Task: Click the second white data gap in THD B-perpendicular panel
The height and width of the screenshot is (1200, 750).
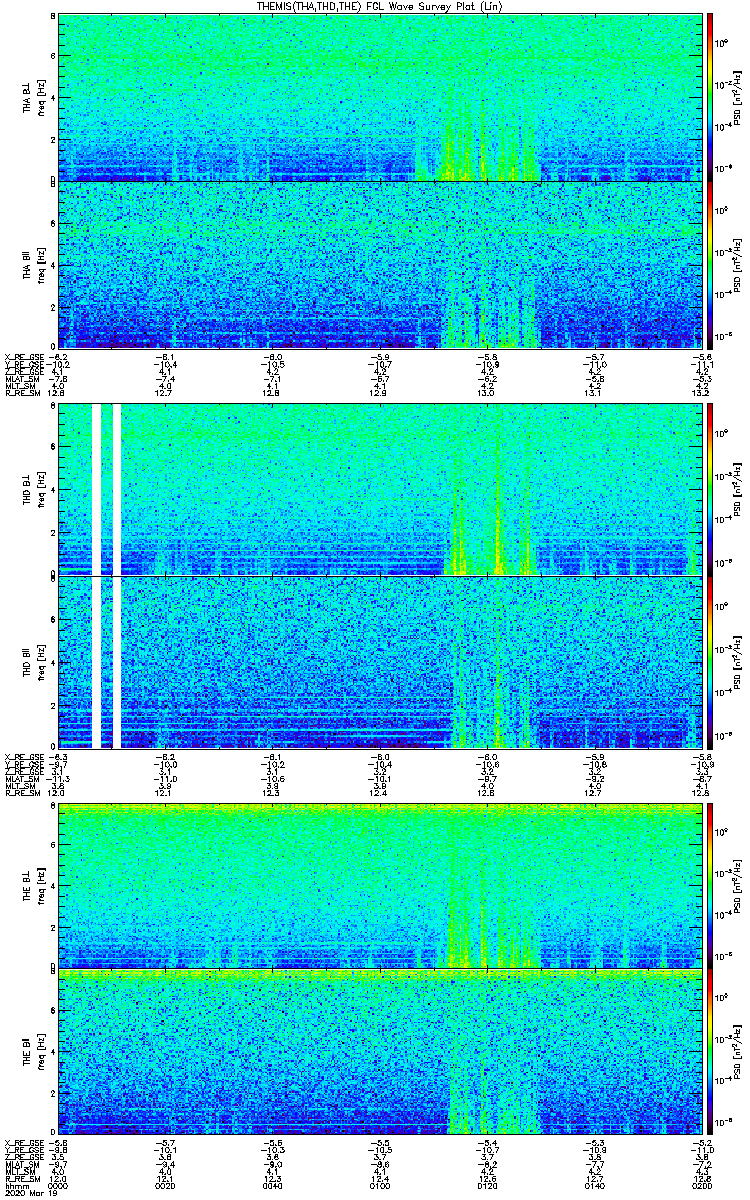Action: tap(117, 489)
